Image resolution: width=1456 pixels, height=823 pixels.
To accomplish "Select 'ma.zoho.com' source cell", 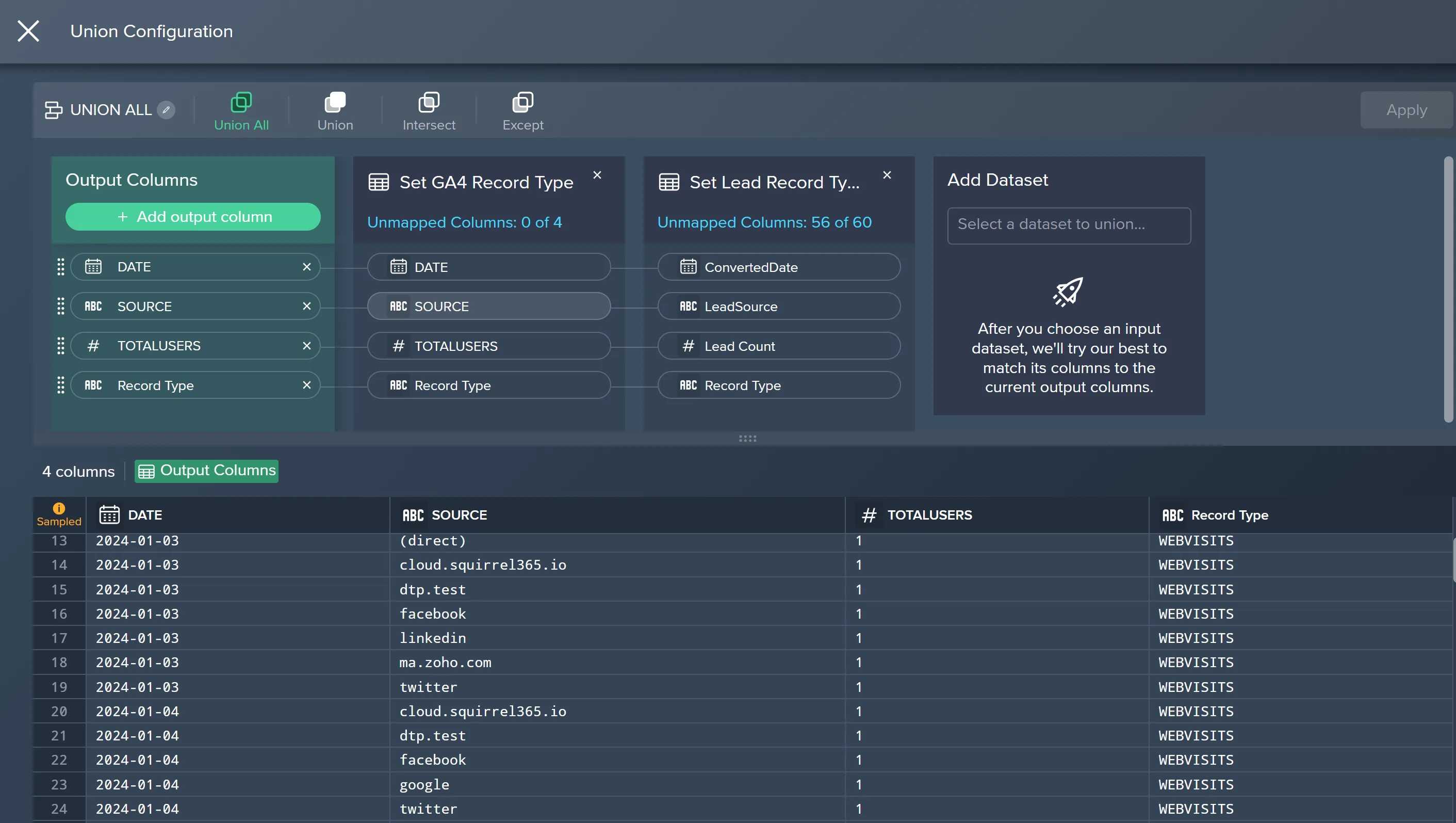I will (617, 663).
